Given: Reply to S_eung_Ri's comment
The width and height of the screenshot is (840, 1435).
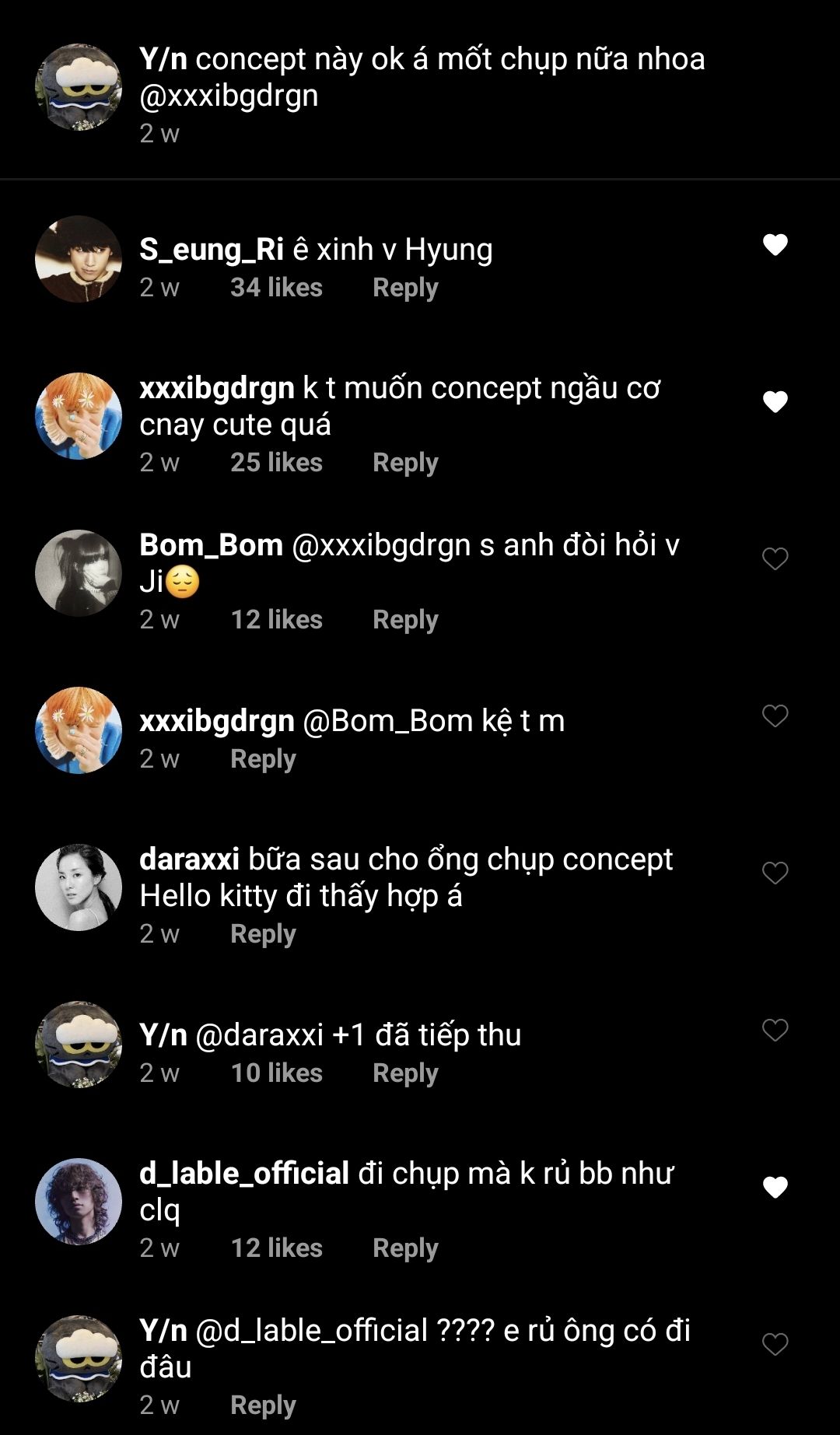Looking at the screenshot, I should (405, 288).
